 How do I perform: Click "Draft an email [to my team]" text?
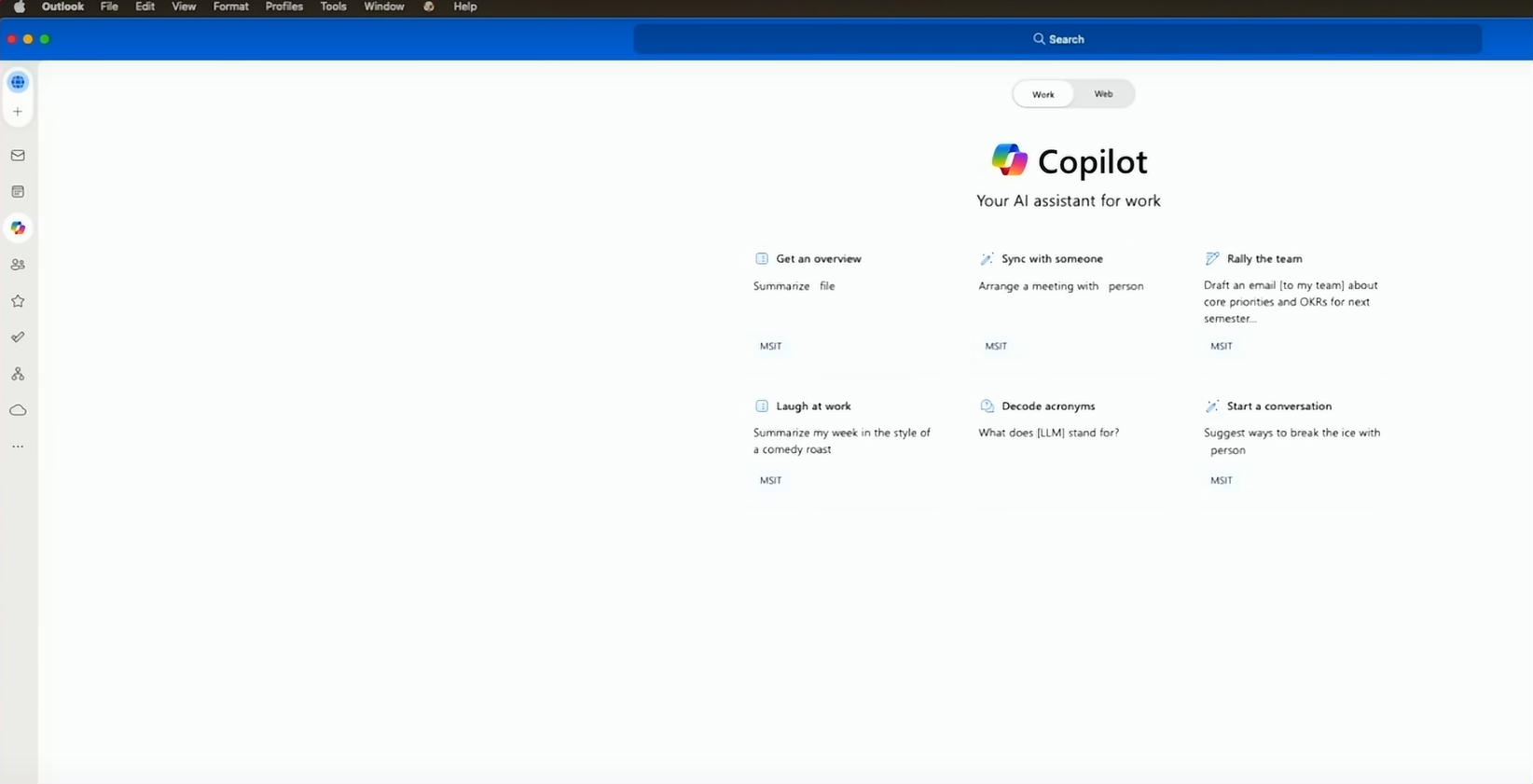tap(1272, 285)
